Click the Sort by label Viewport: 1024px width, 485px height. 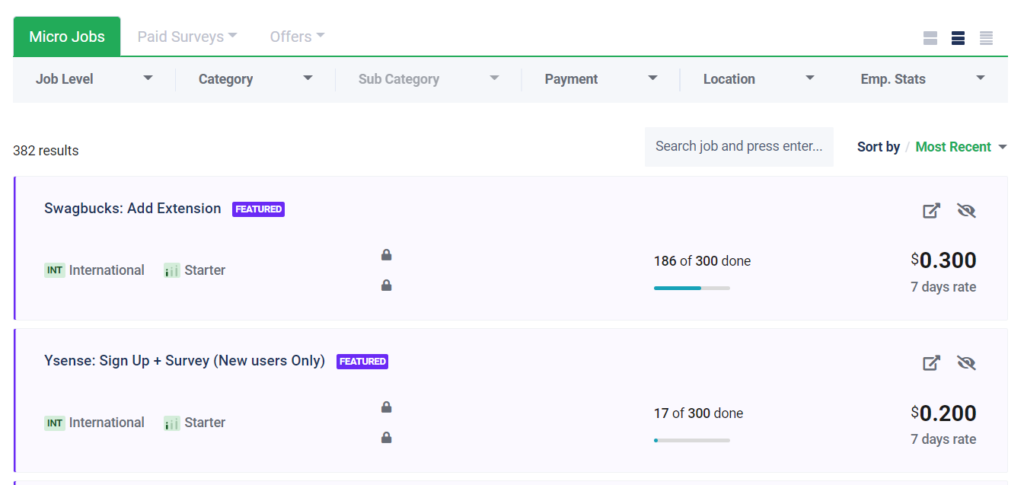pyautogui.click(x=878, y=147)
